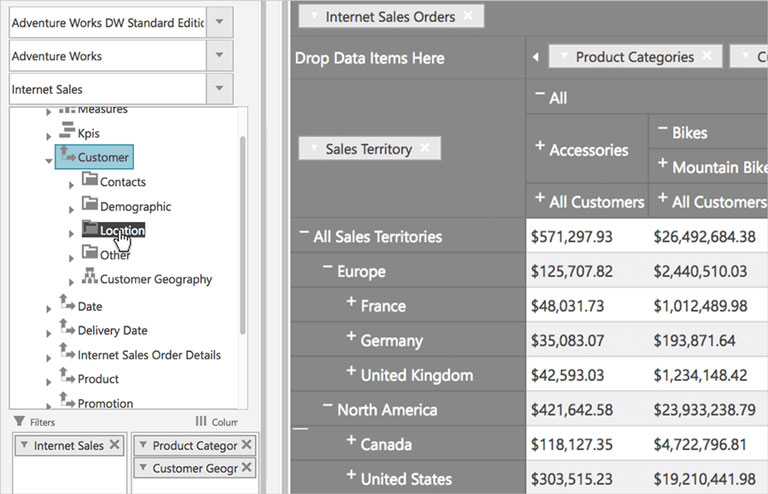Image resolution: width=768 pixels, height=494 pixels.
Task: Remove the Internet Sales Orders filter field
Action: pyautogui.click(x=469, y=17)
